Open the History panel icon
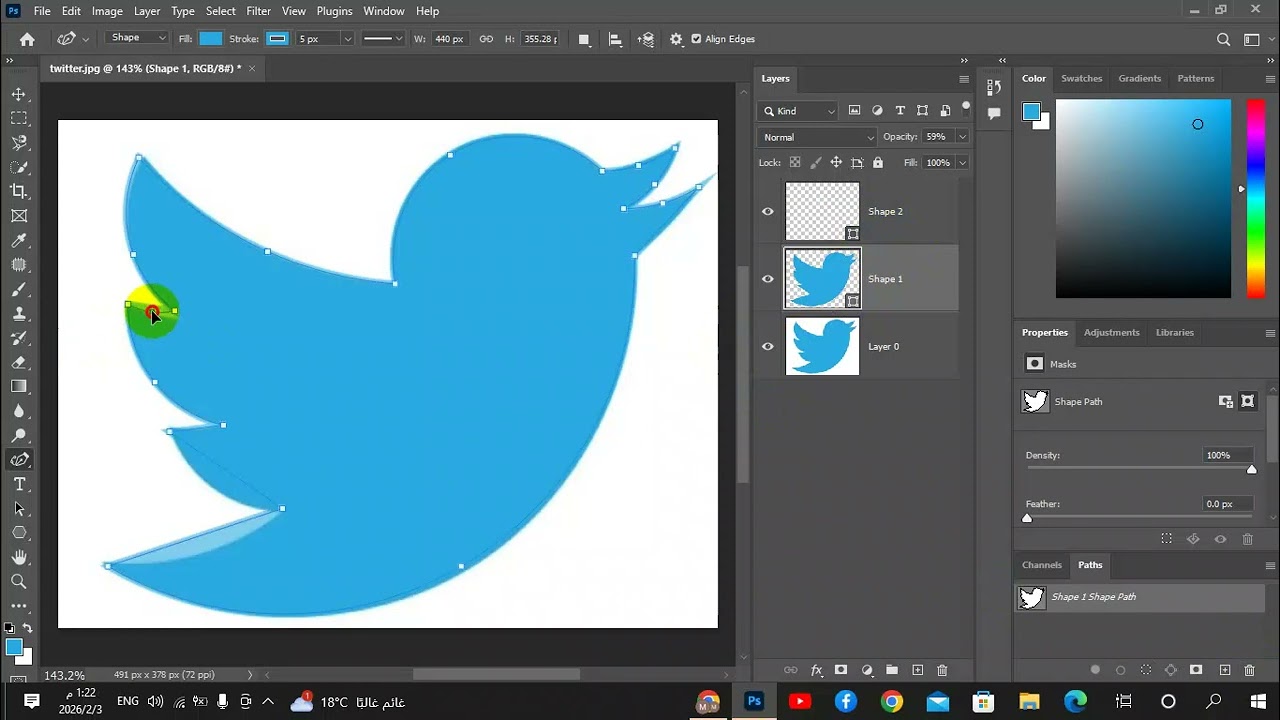This screenshot has height=720, width=1280. coord(993,87)
